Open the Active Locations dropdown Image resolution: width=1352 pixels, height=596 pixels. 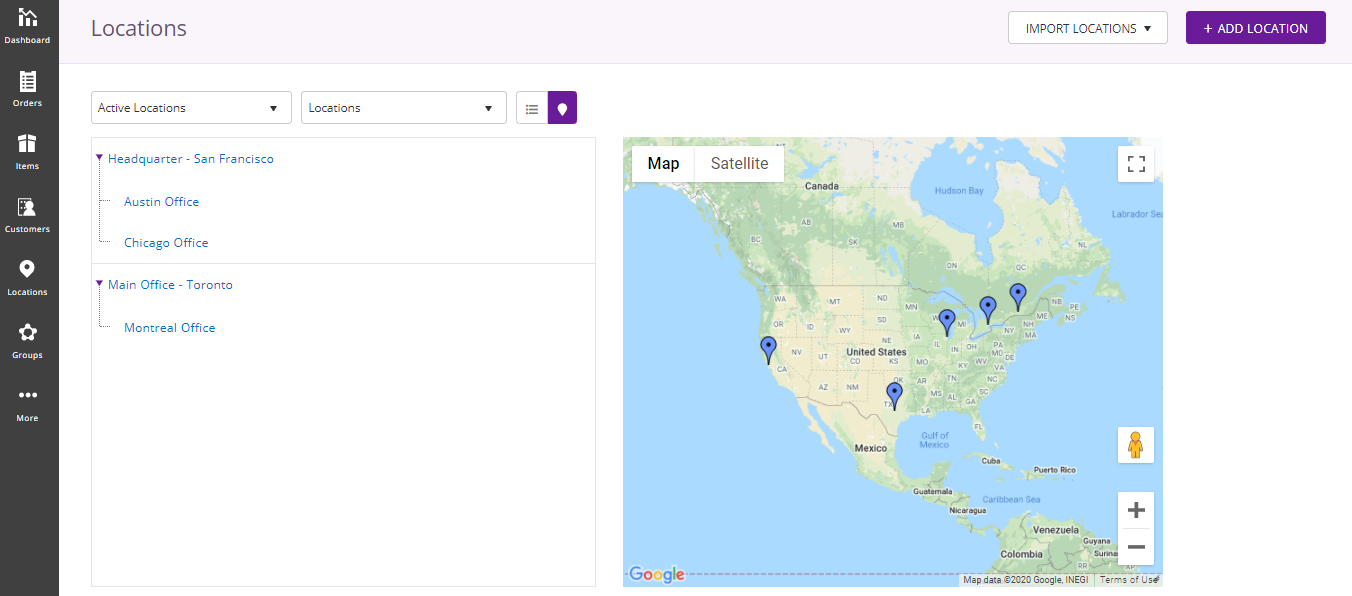pyautogui.click(x=191, y=108)
